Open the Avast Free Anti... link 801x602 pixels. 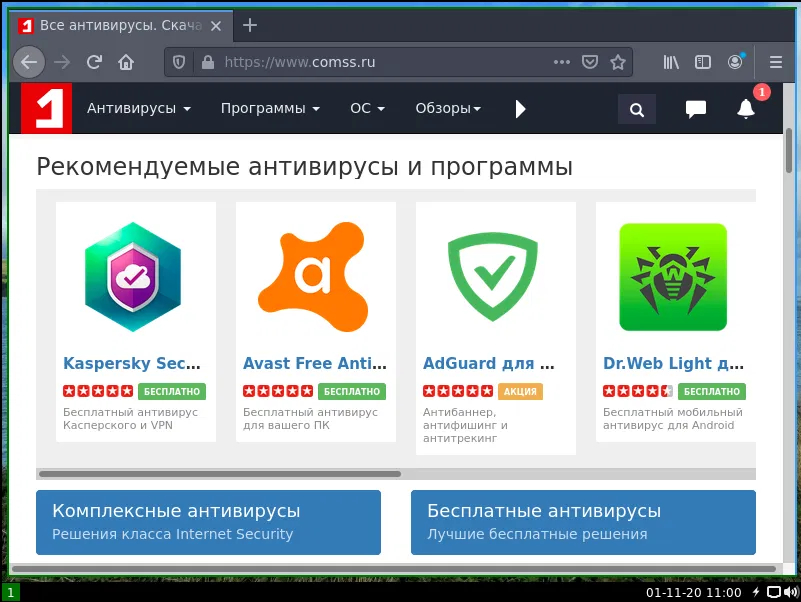[315, 363]
